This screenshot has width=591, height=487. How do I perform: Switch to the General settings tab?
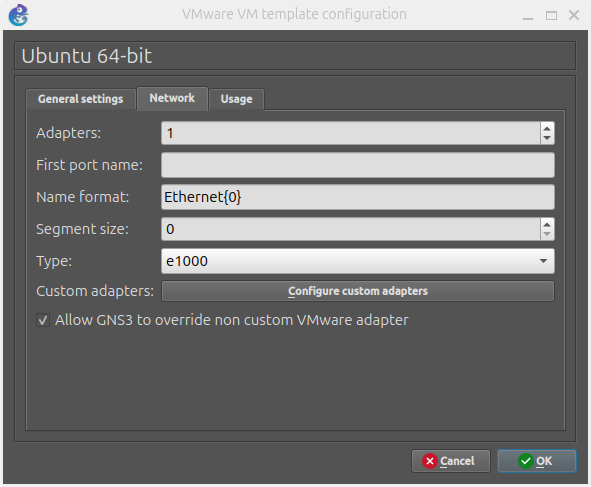point(80,99)
